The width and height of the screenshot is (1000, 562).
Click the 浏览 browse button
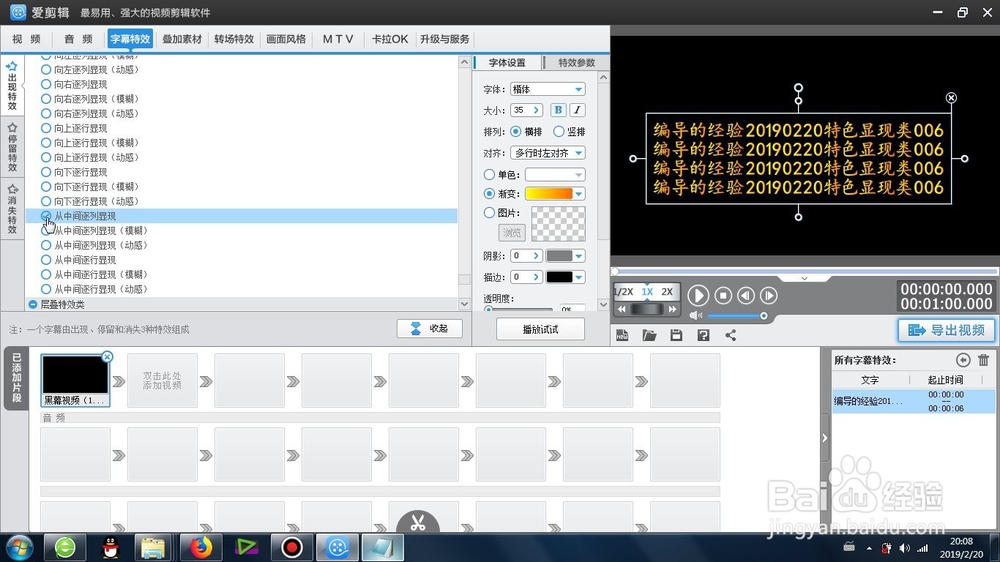(511, 233)
